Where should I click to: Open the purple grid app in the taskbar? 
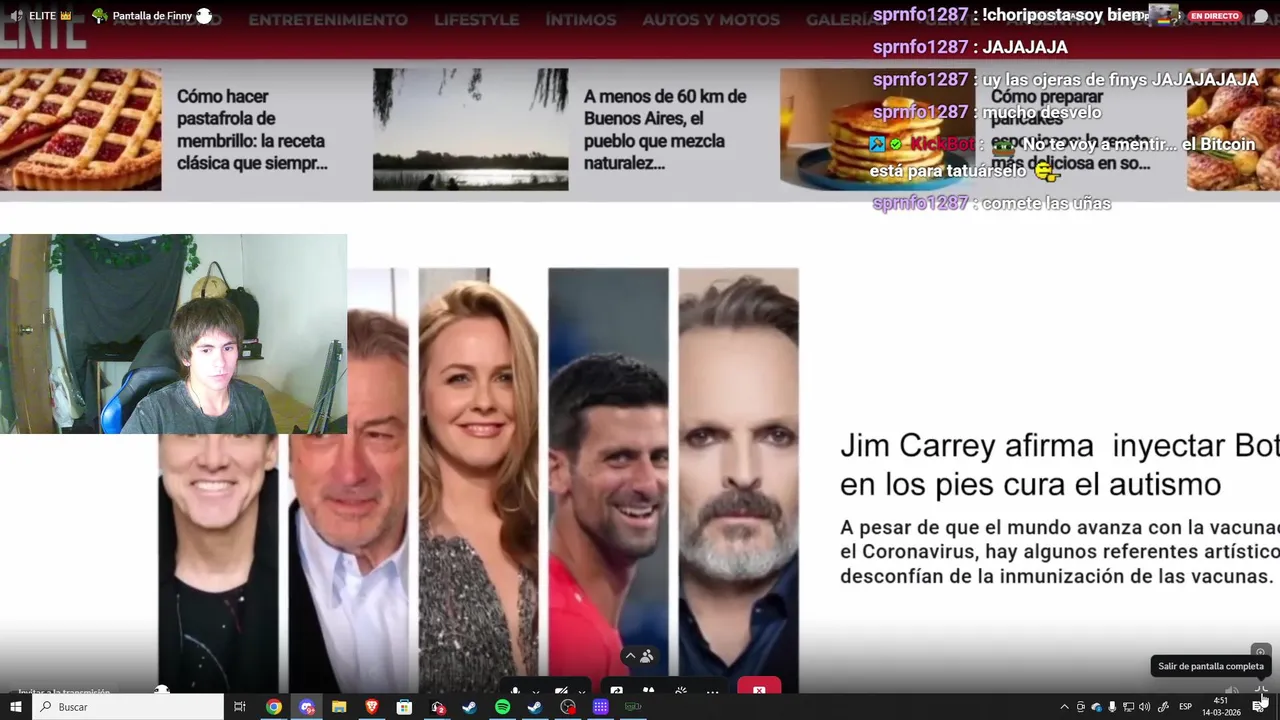(x=600, y=707)
